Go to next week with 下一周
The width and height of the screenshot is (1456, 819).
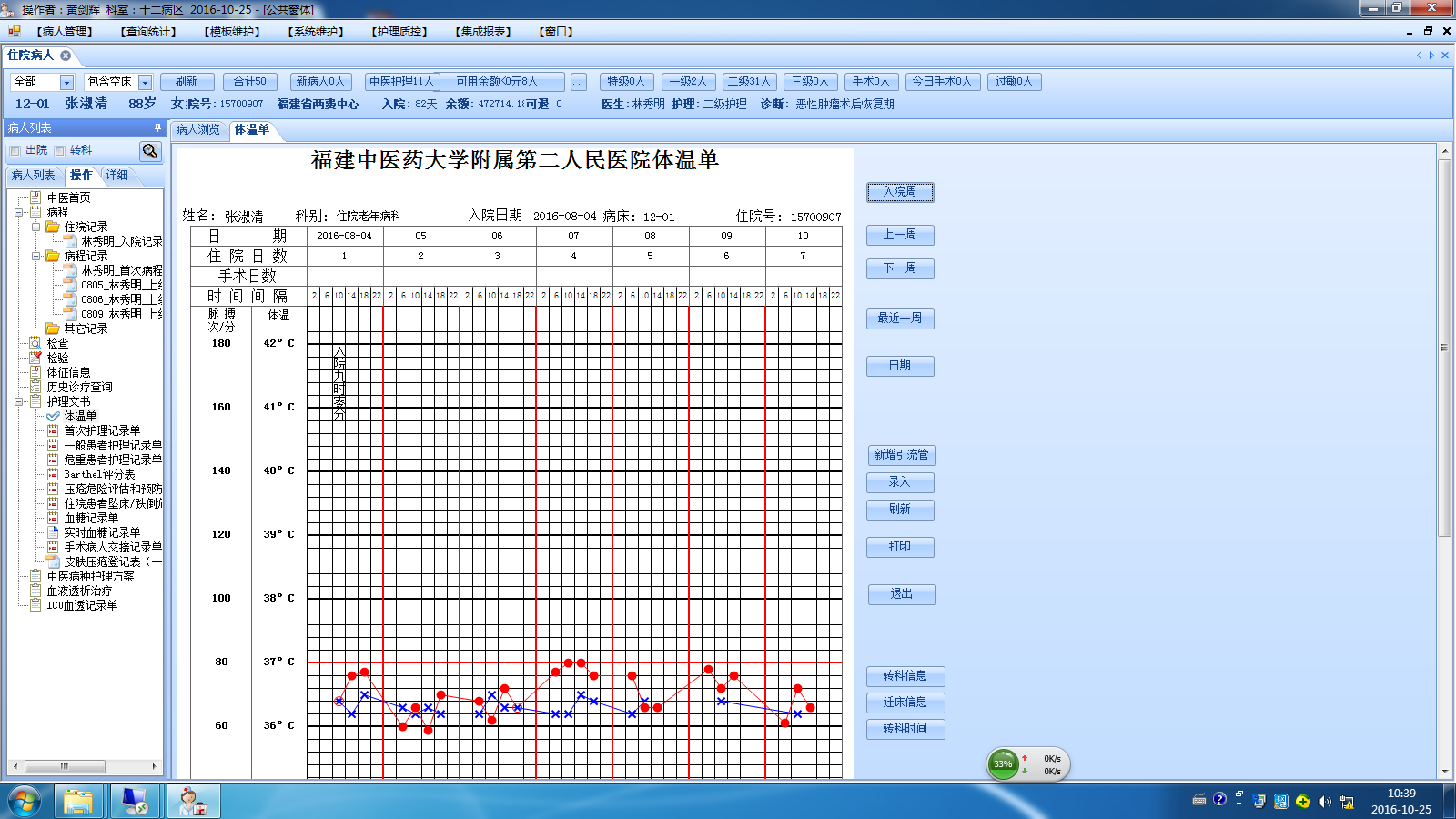click(x=900, y=268)
